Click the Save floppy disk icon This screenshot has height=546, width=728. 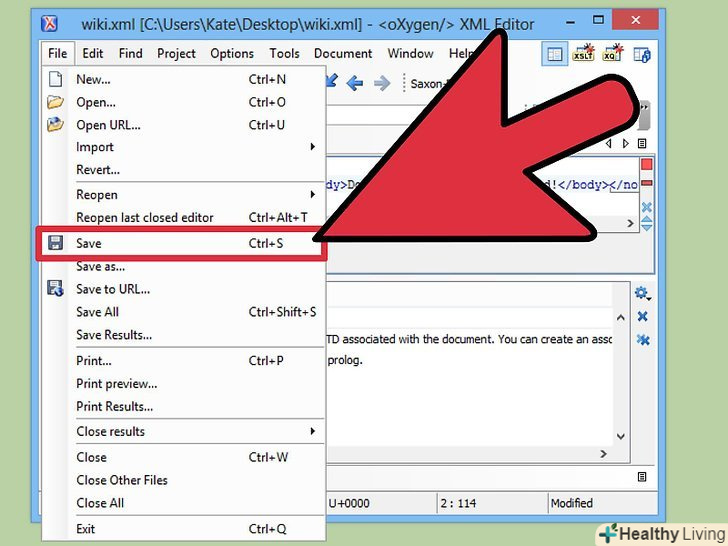tap(55, 243)
